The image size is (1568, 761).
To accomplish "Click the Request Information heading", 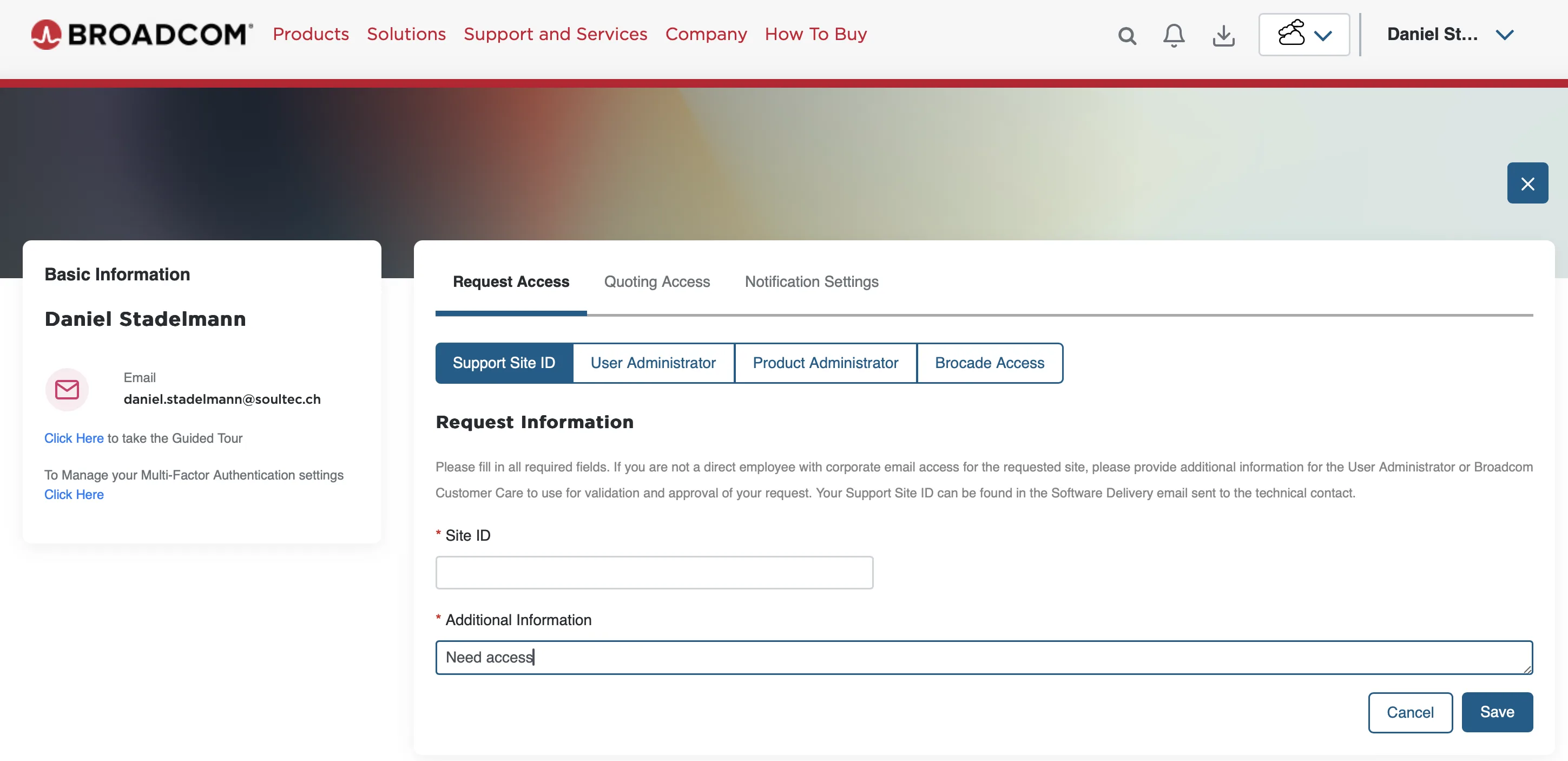I will [x=535, y=422].
